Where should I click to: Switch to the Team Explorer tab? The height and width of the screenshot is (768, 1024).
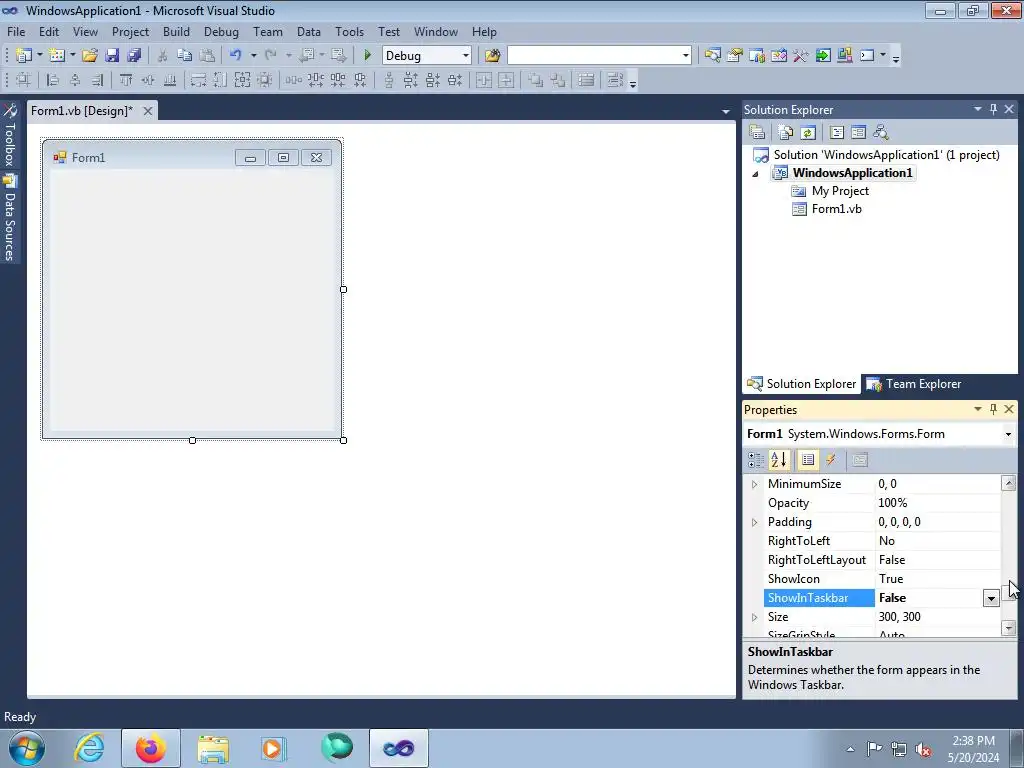[x=913, y=384]
